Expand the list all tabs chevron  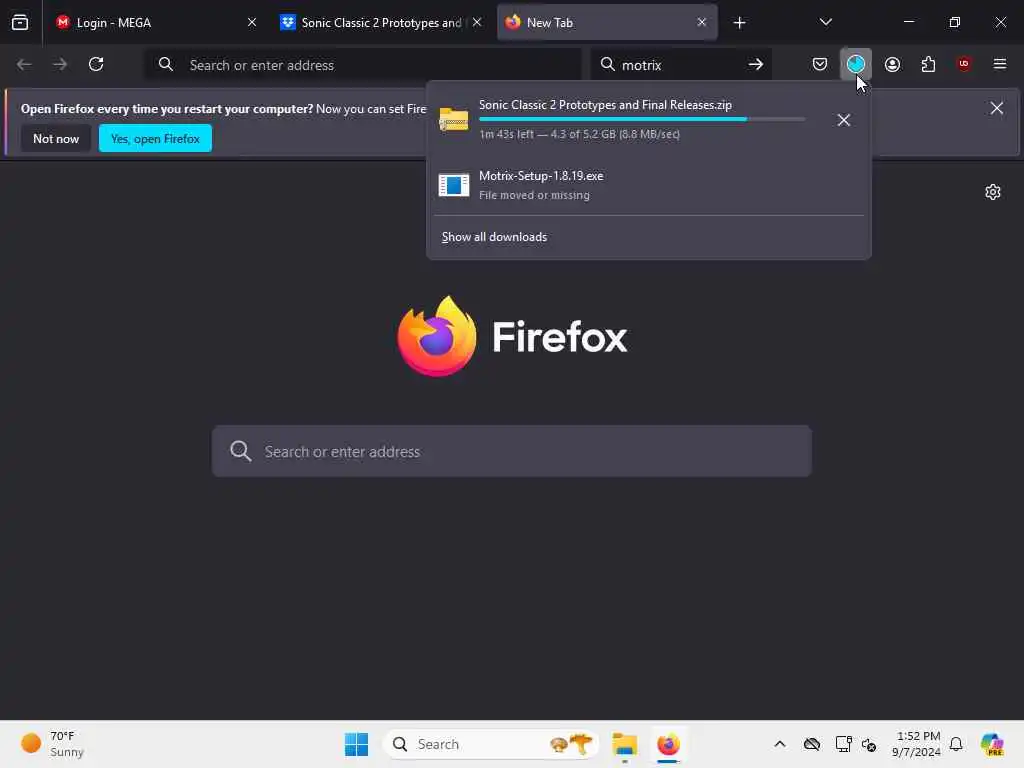825,22
